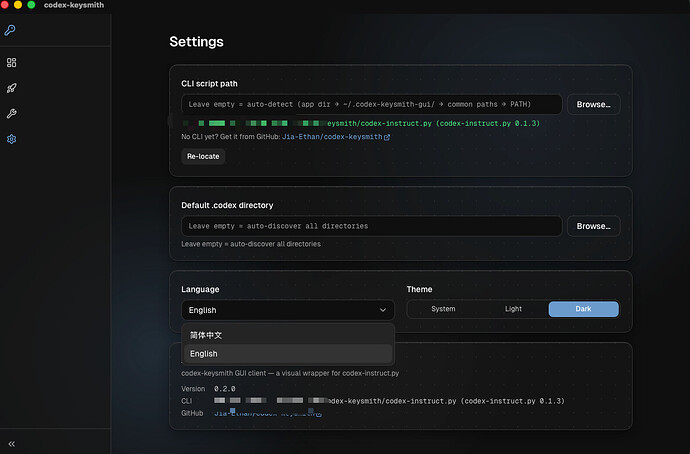
Task: Click the green detected codex-instruct.py path text
Action: point(361,123)
